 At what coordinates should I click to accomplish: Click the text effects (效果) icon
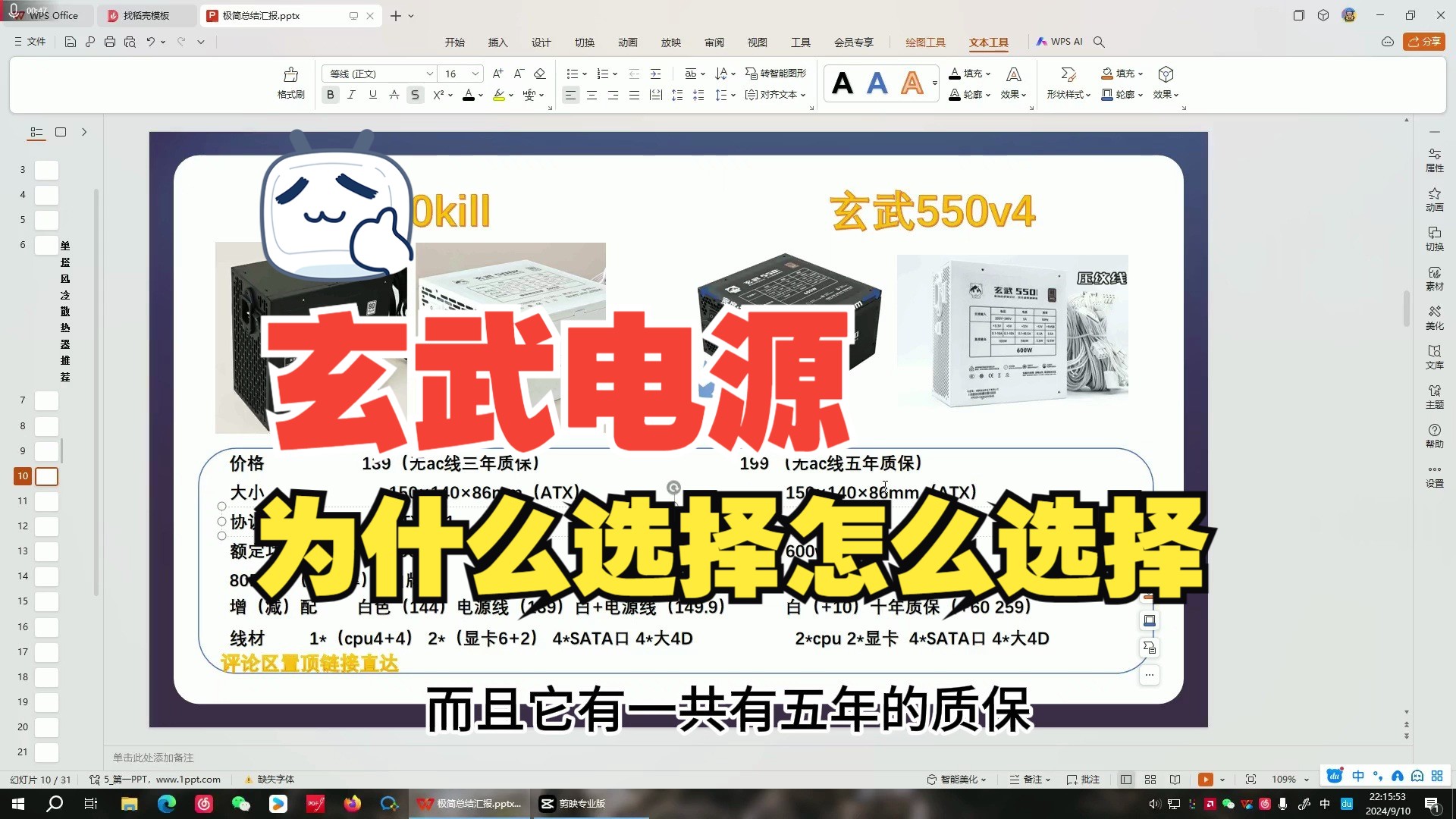click(1013, 74)
